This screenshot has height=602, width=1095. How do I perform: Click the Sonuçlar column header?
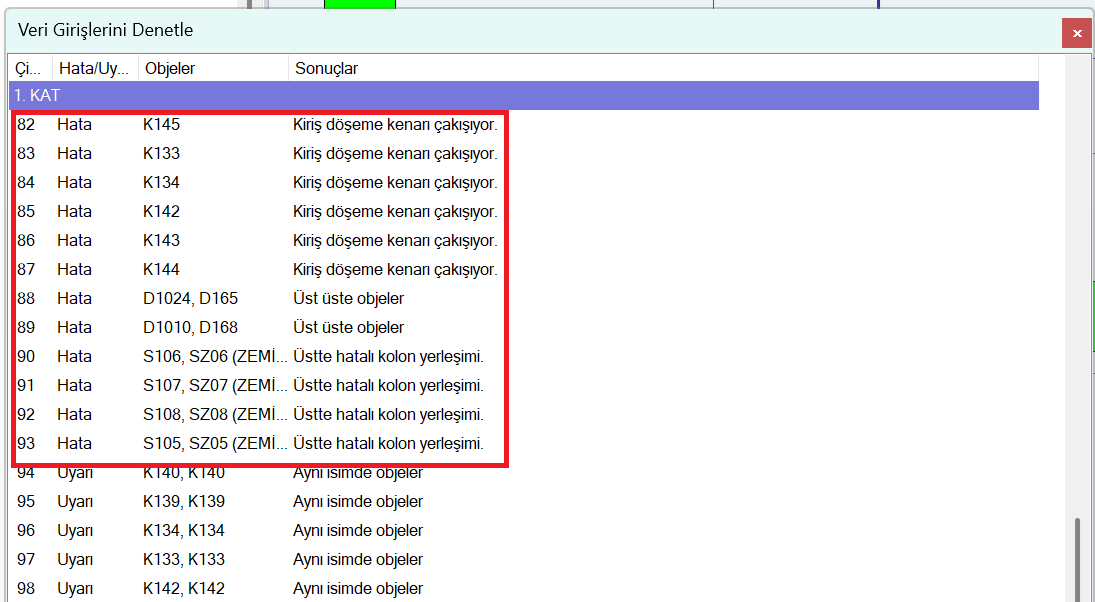(x=325, y=68)
